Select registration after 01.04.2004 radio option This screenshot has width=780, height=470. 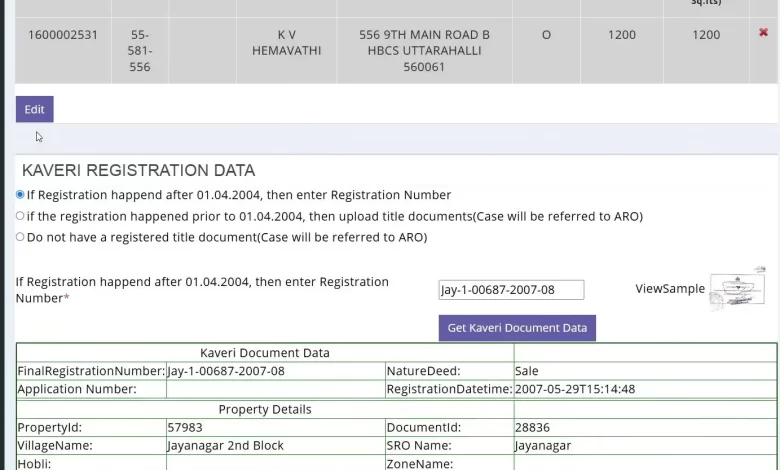[20, 194]
